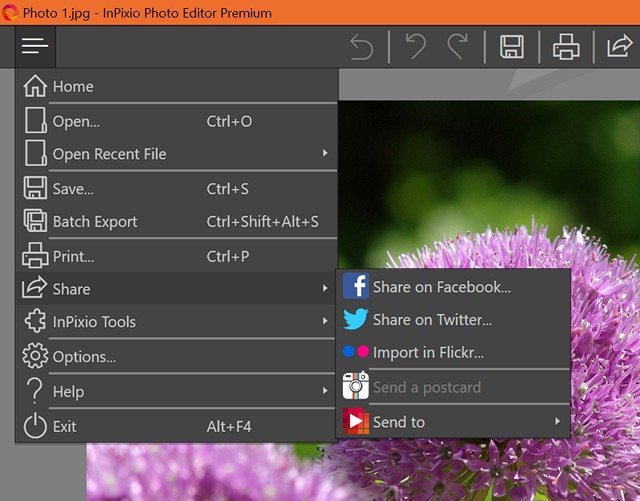The width and height of the screenshot is (640, 501).
Task: Open the Options... menu item
Action: tap(176, 356)
